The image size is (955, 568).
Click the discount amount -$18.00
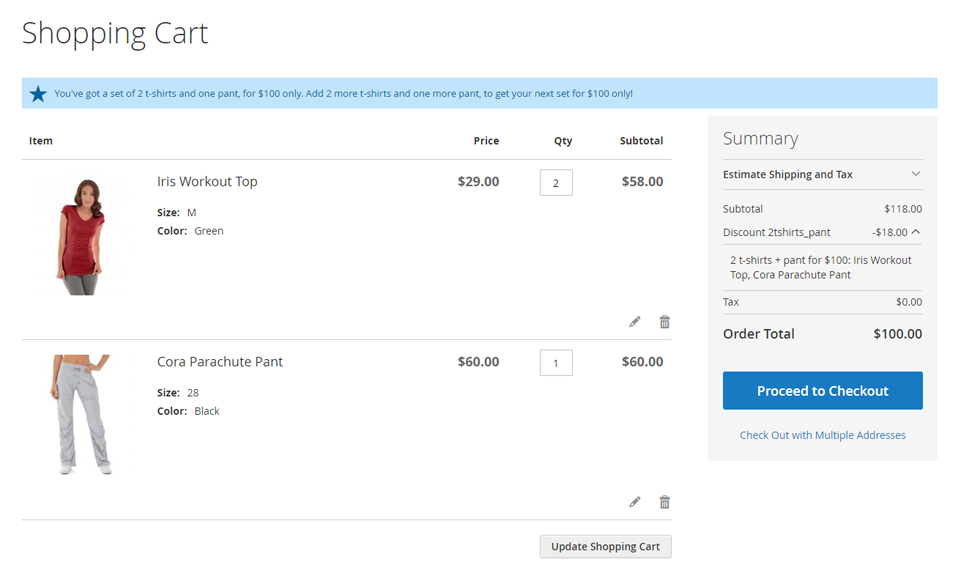[x=889, y=232]
